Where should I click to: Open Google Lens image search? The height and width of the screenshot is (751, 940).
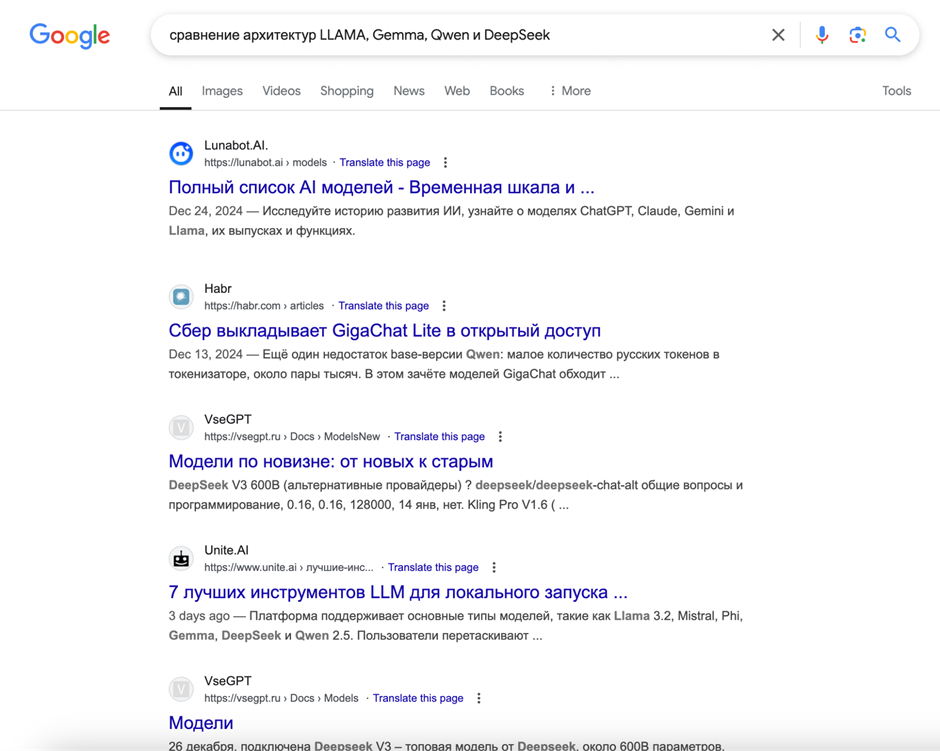[857, 35]
